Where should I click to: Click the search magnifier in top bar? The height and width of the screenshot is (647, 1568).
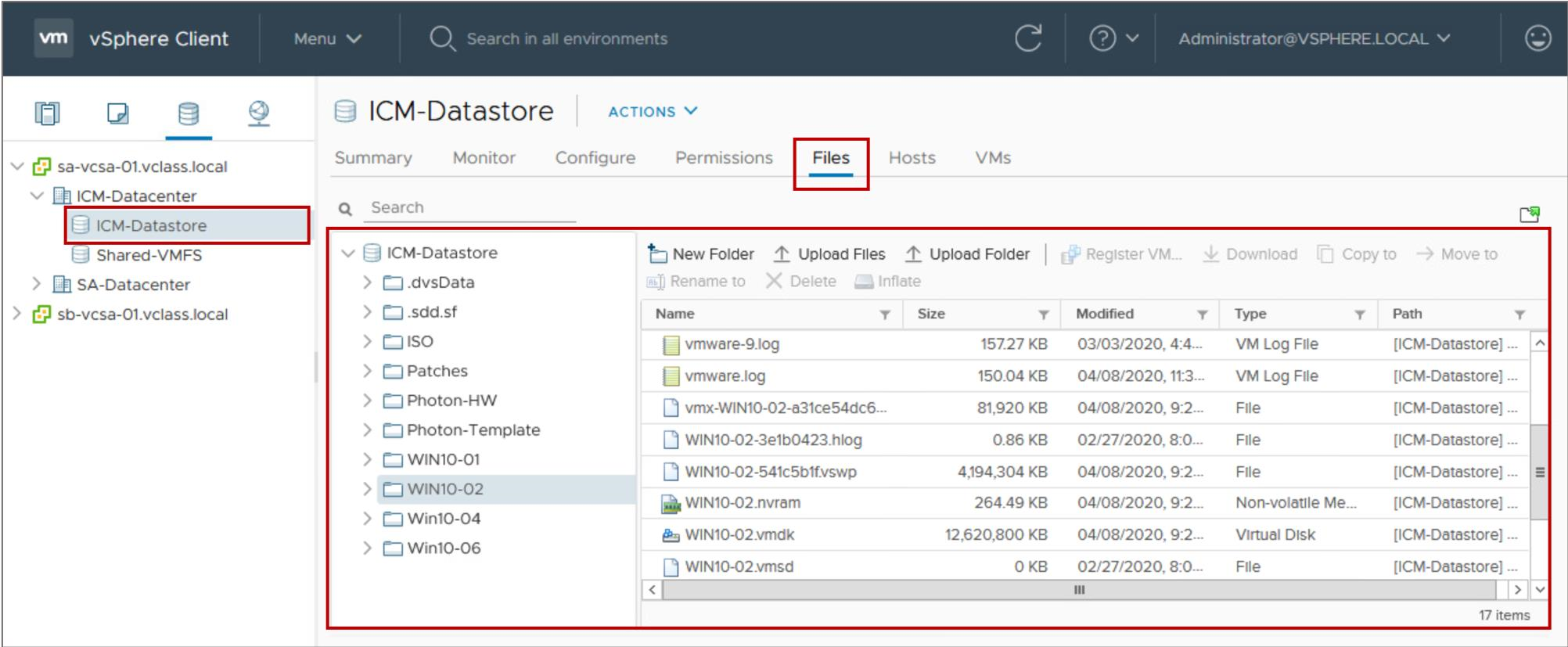pos(442,38)
